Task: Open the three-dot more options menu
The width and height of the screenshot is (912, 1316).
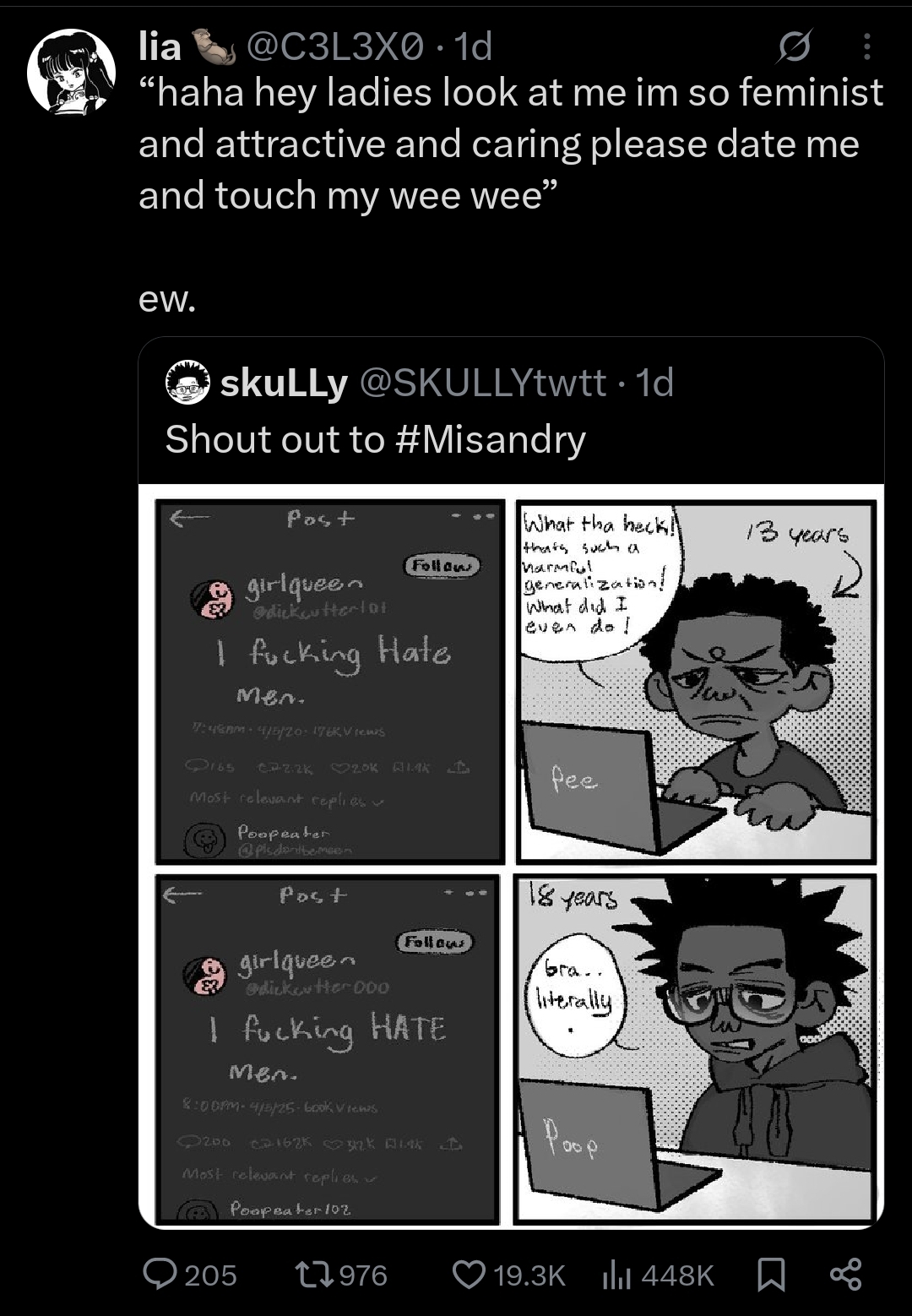Action: 866,47
